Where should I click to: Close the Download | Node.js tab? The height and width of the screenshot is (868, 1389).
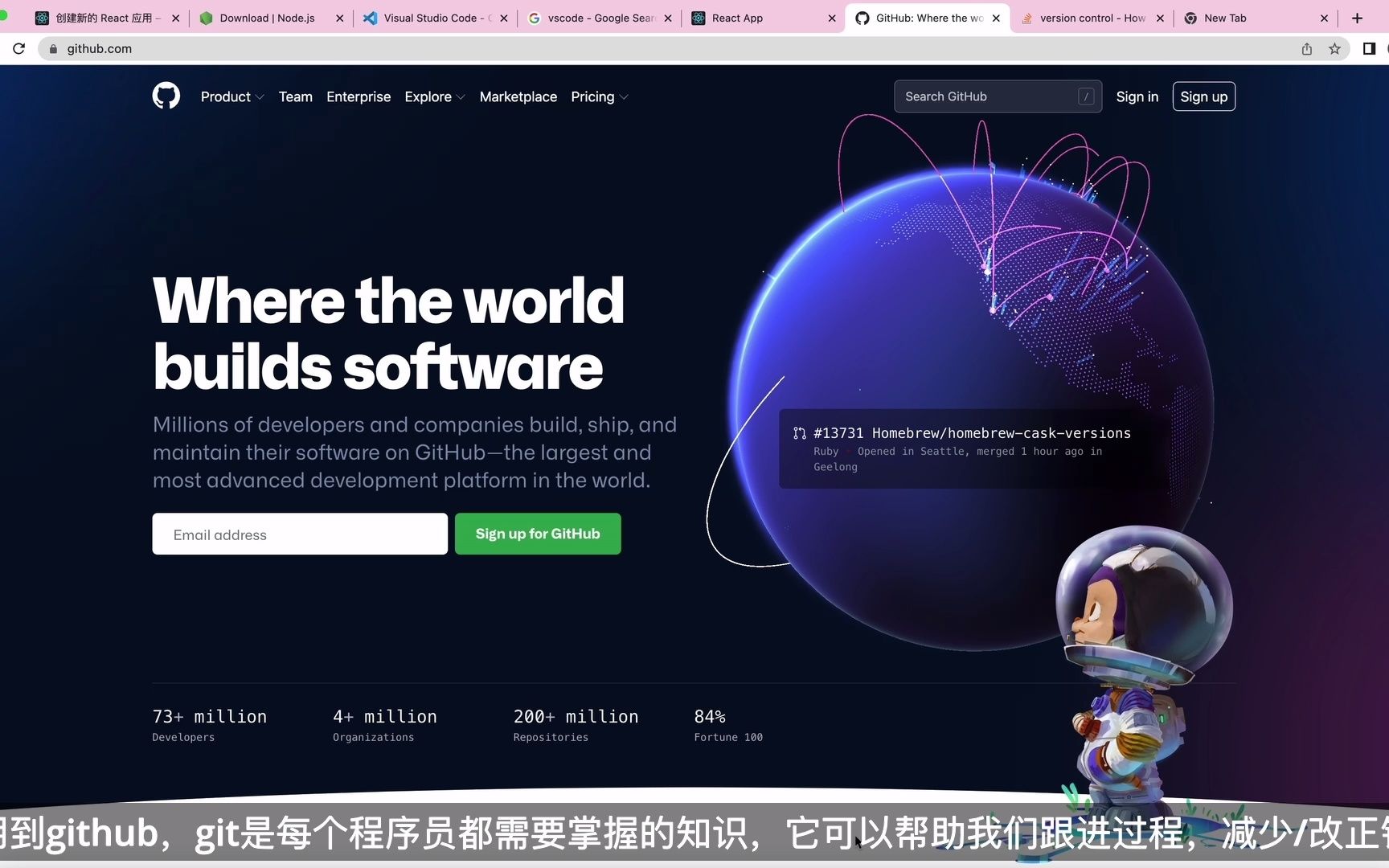click(x=339, y=18)
